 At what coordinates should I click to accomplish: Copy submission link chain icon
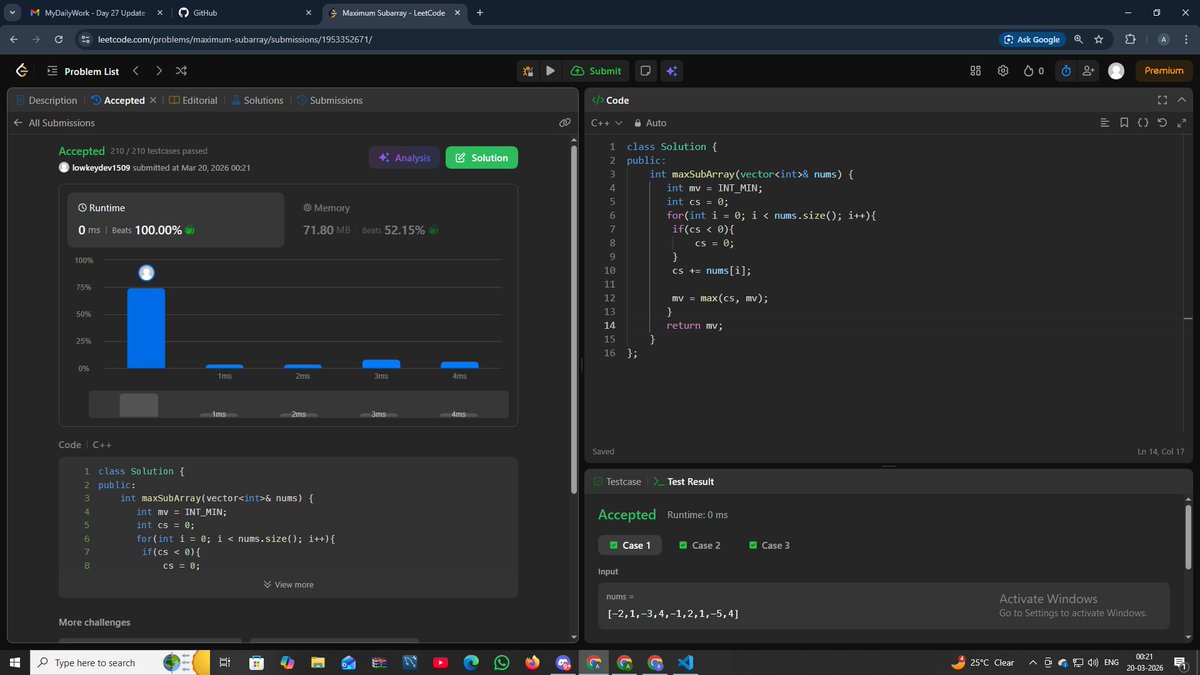coord(565,122)
